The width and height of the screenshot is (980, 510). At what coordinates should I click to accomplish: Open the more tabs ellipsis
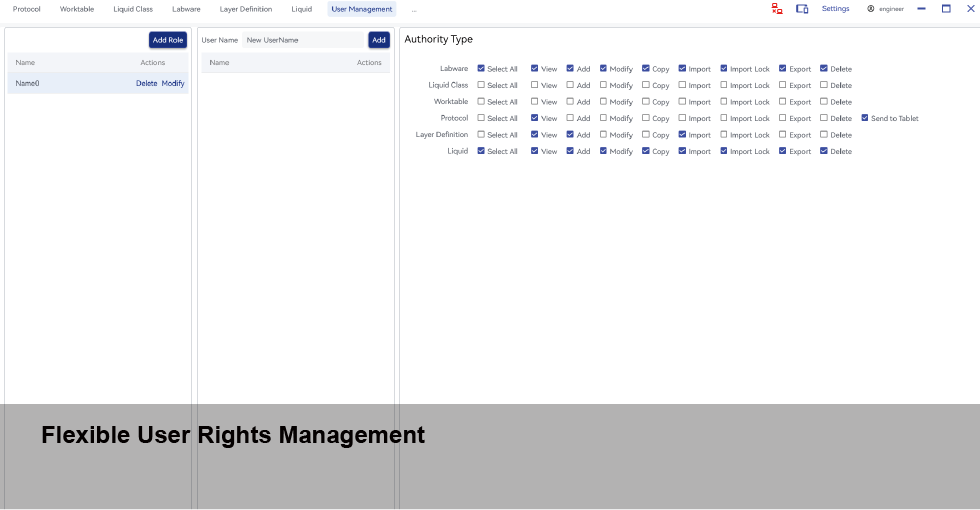pyautogui.click(x=413, y=9)
